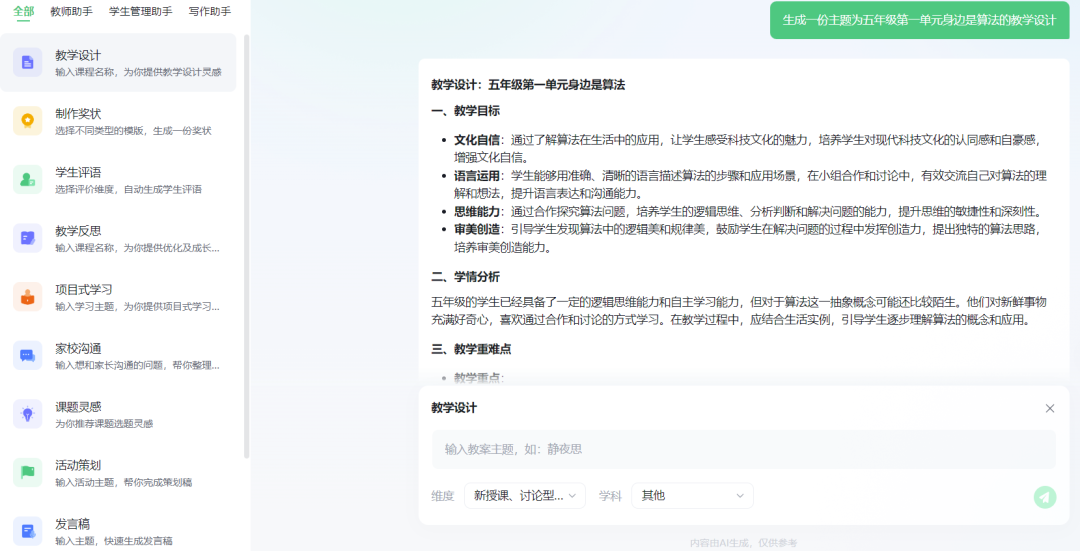Select the 教学设计 list item title

click(79, 55)
